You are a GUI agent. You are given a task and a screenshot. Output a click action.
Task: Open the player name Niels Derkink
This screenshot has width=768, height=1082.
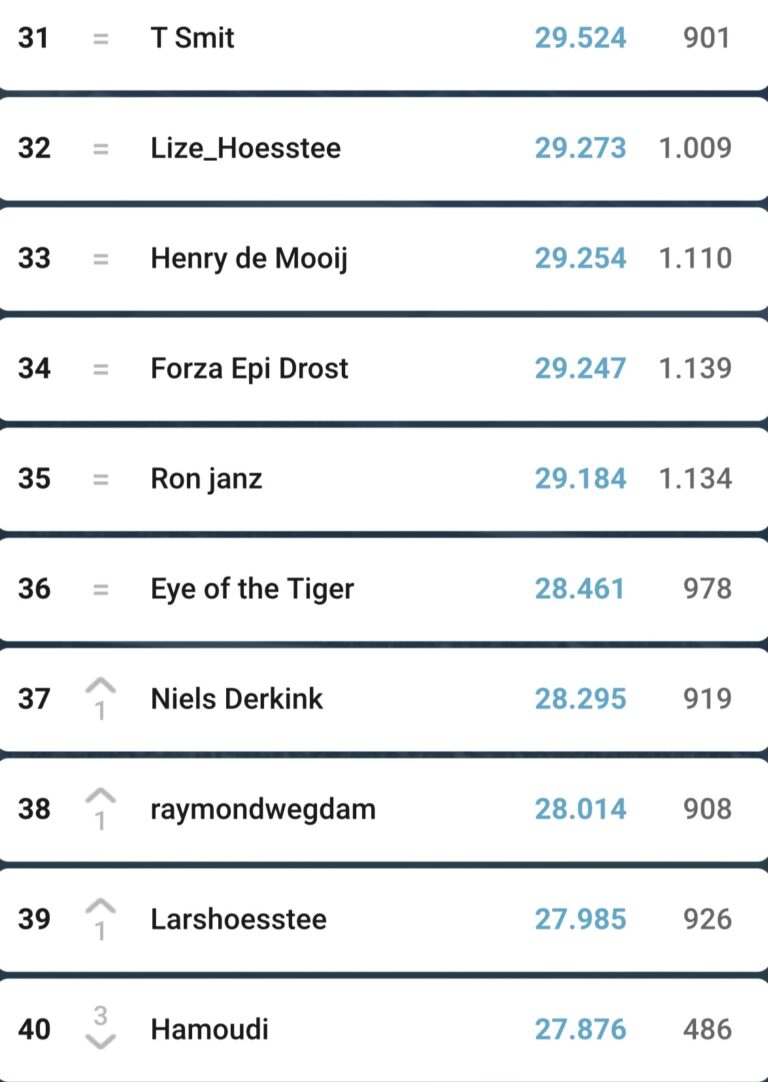click(x=237, y=698)
